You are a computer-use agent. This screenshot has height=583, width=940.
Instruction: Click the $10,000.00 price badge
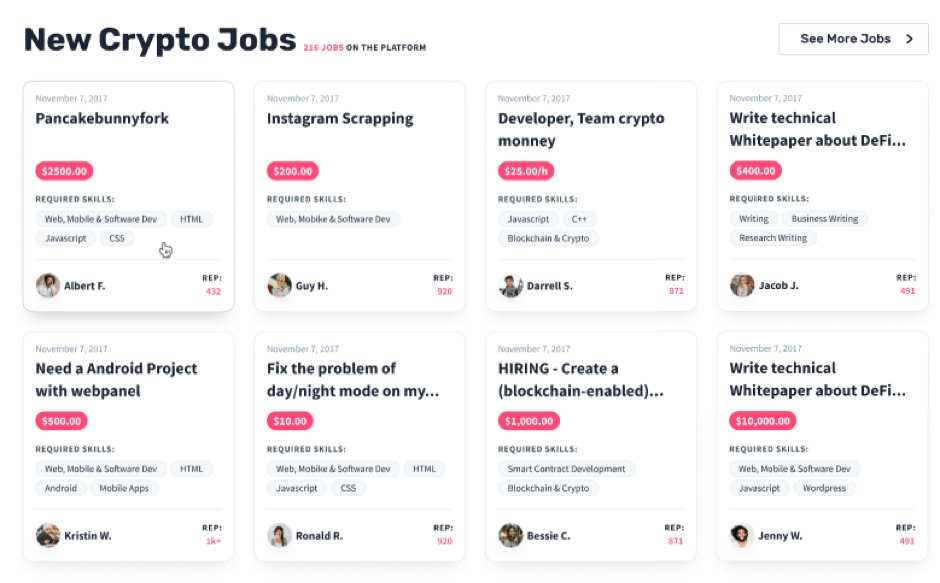coord(763,421)
